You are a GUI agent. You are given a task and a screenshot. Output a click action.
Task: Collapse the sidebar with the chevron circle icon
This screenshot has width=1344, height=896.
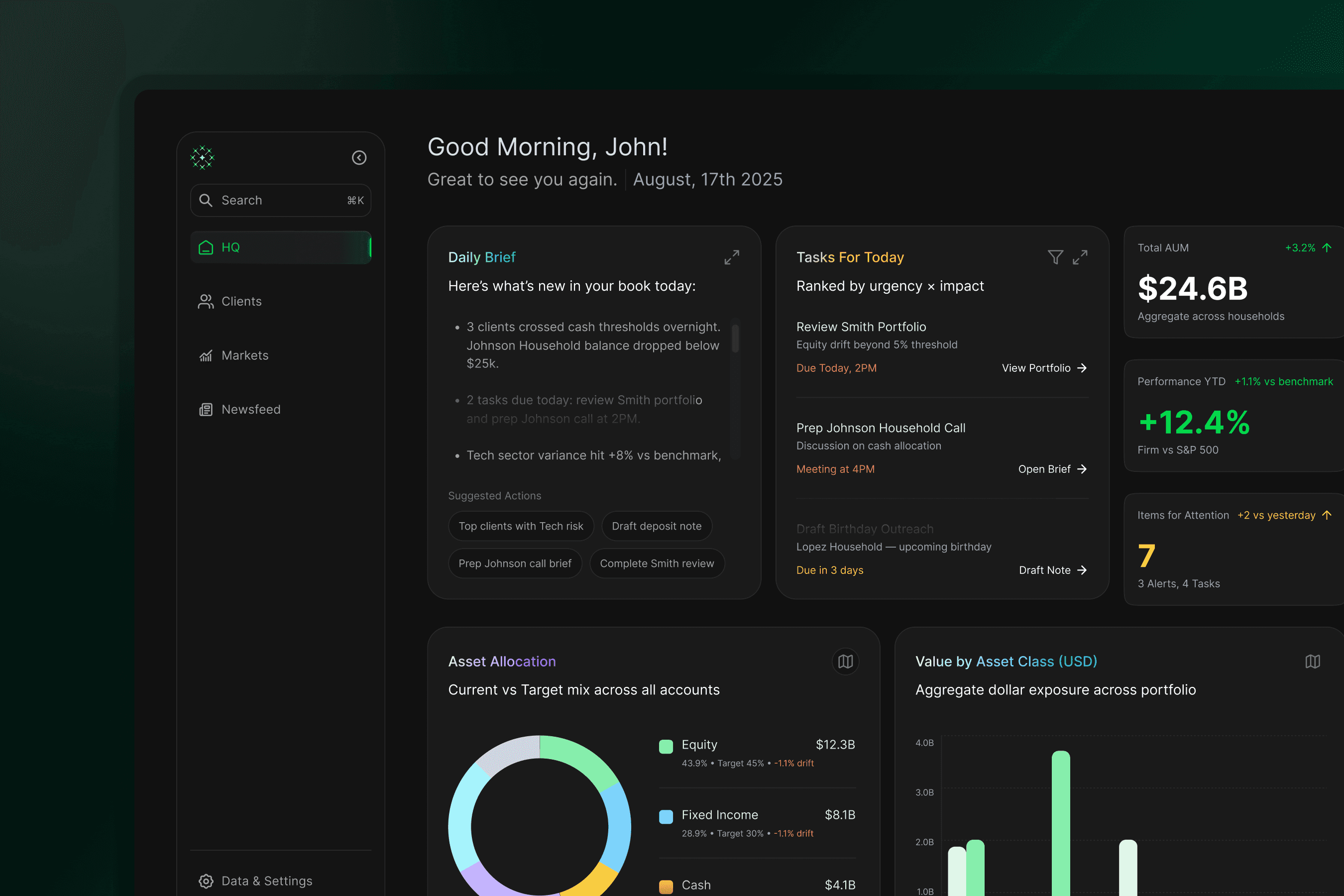(359, 158)
